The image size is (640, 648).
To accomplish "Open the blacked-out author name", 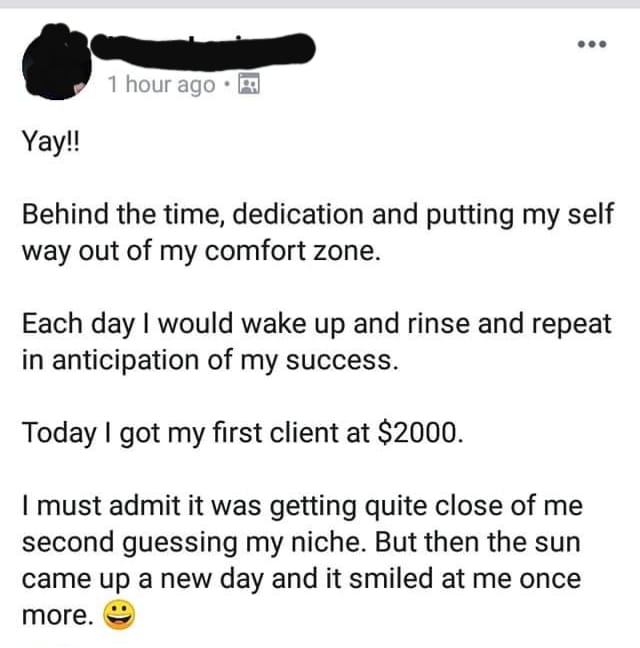I will pyautogui.click(x=203, y=50).
